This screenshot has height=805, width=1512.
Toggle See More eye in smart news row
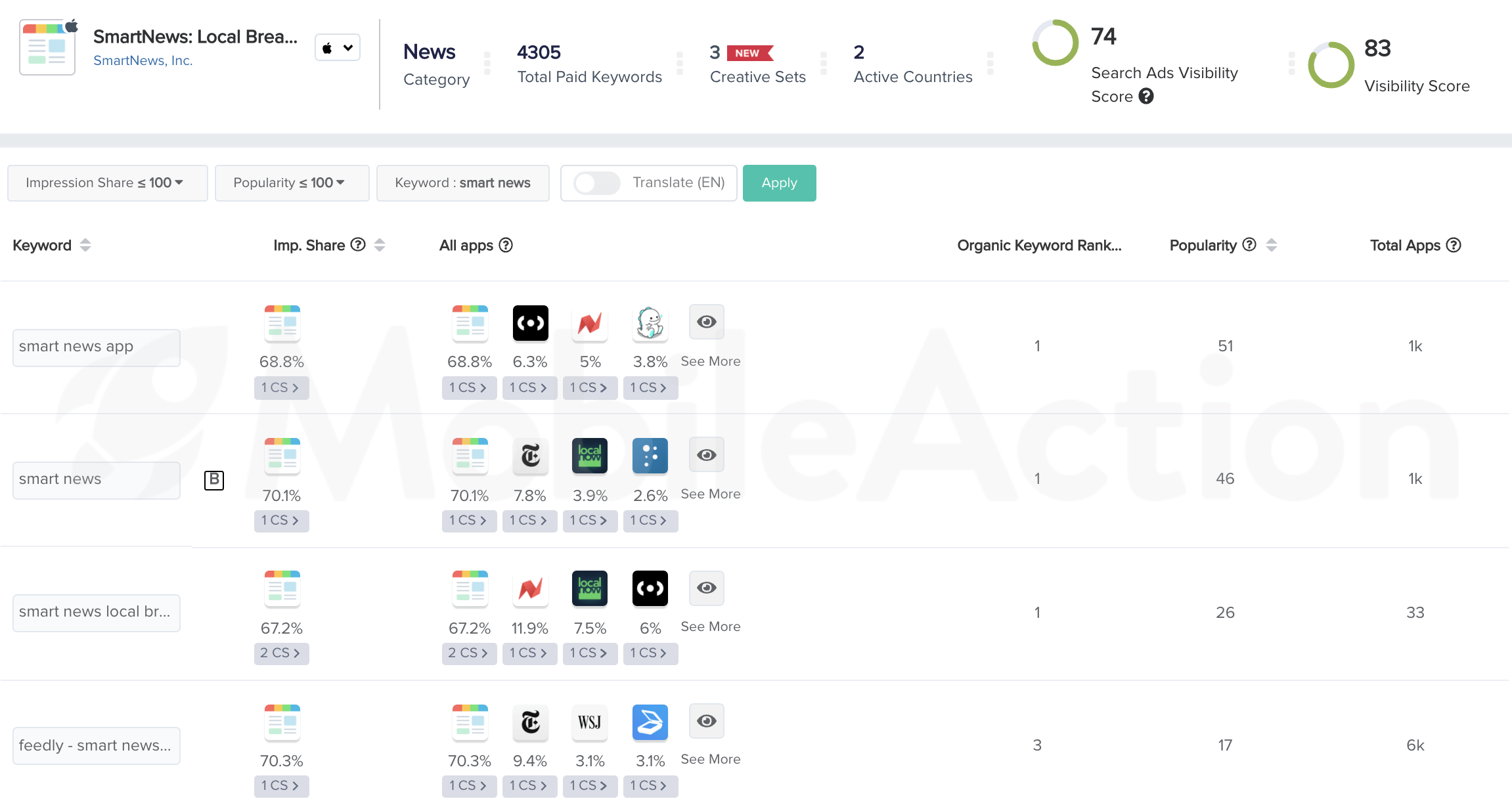[707, 454]
